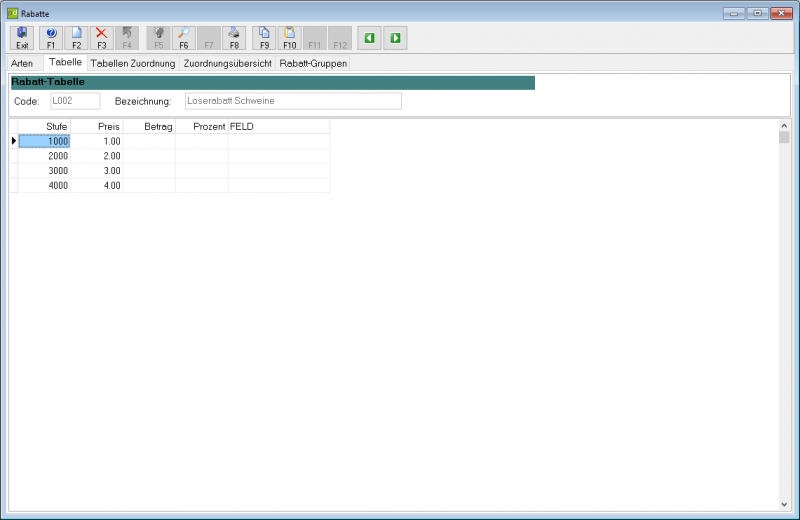The image size is (800, 520).
Task: Close the Rabatte window
Action: pyautogui.click(x=781, y=13)
